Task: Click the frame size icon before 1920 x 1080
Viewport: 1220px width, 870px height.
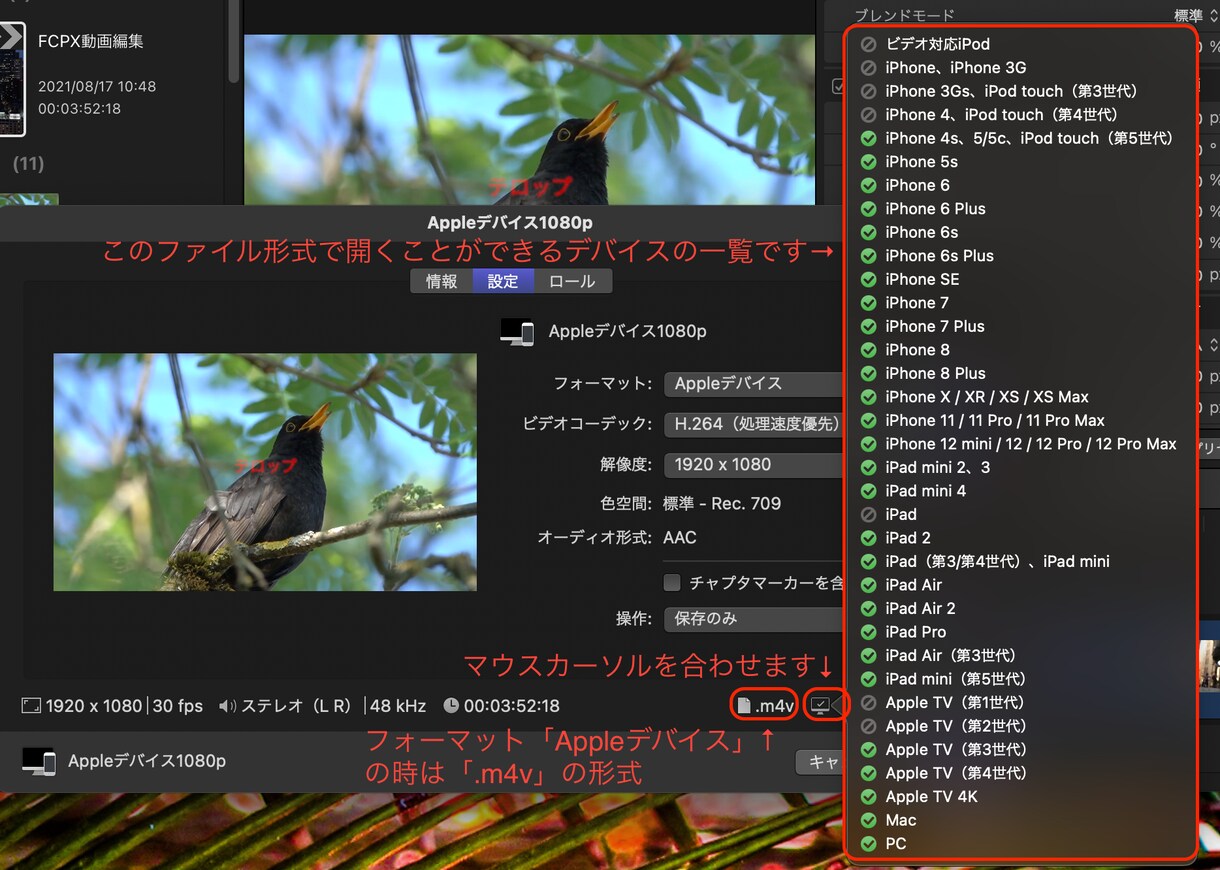Action: point(31,706)
